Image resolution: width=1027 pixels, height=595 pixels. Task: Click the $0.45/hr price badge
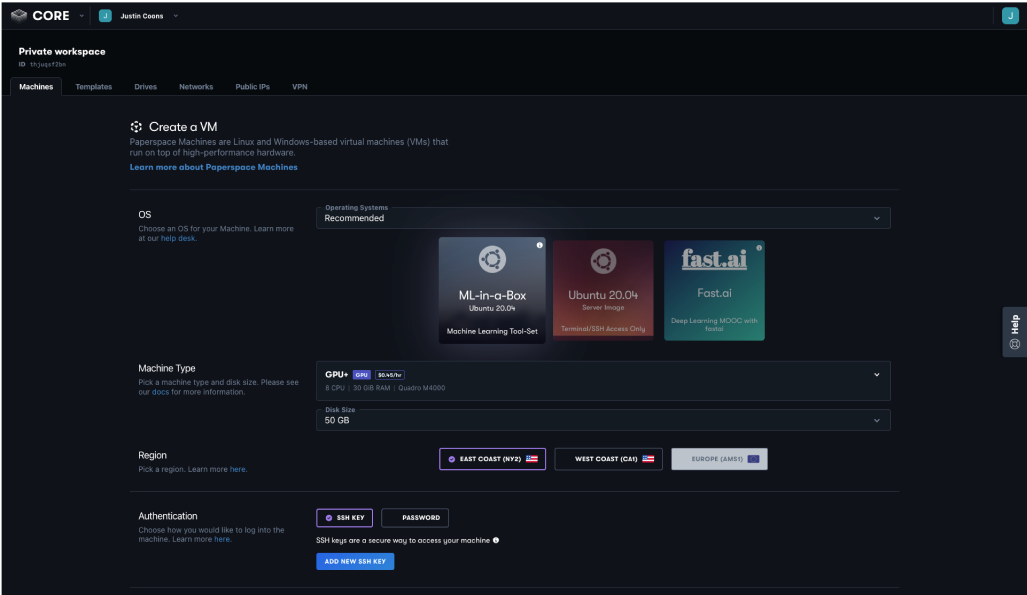(x=390, y=375)
